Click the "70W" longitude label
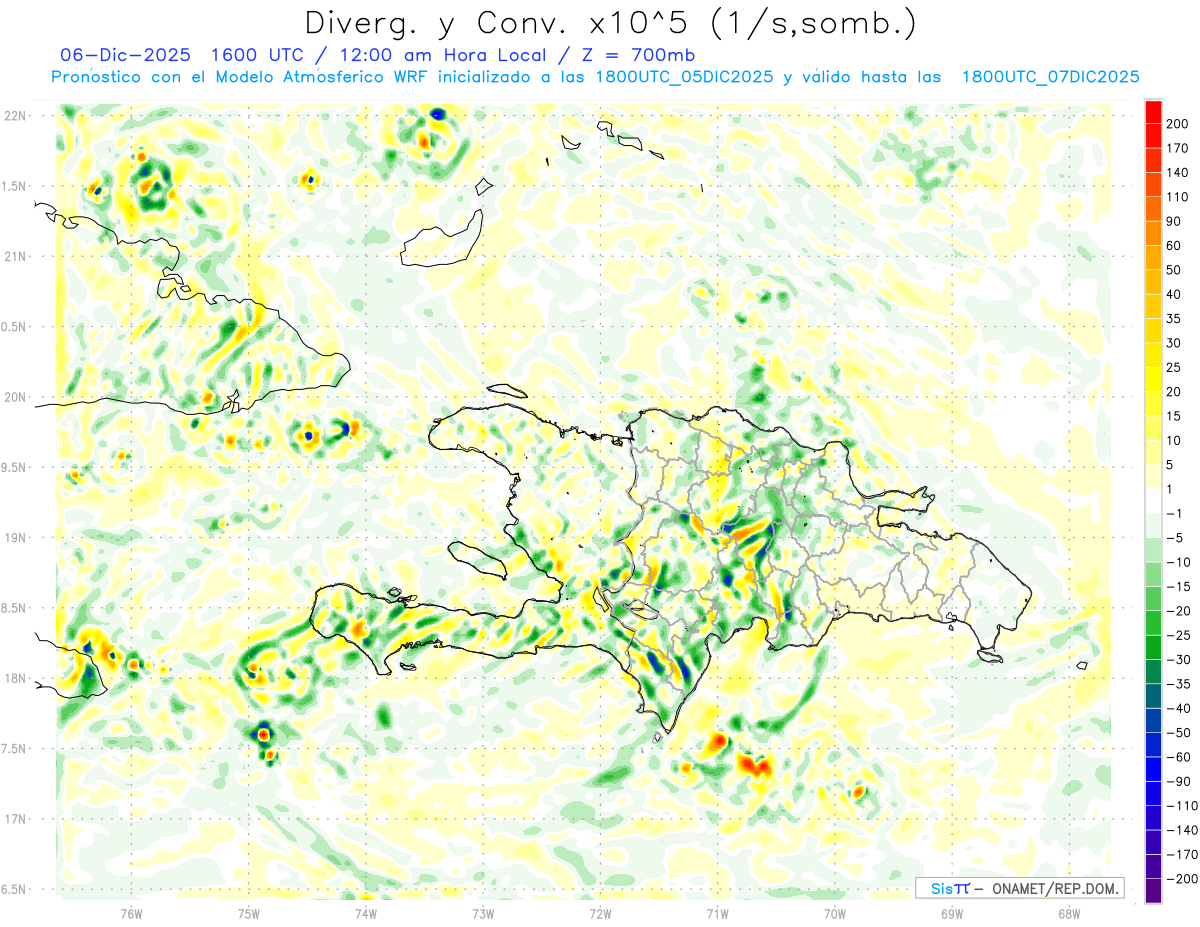 coord(835,912)
